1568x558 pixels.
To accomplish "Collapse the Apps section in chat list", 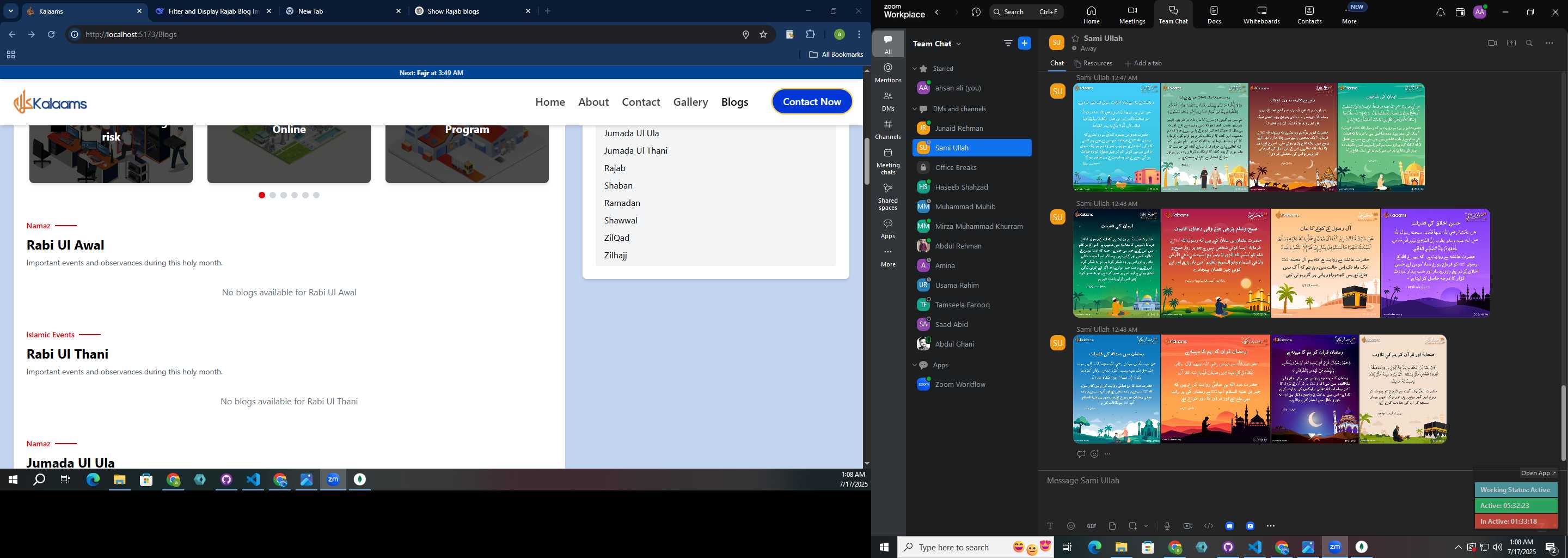I will pos(914,365).
